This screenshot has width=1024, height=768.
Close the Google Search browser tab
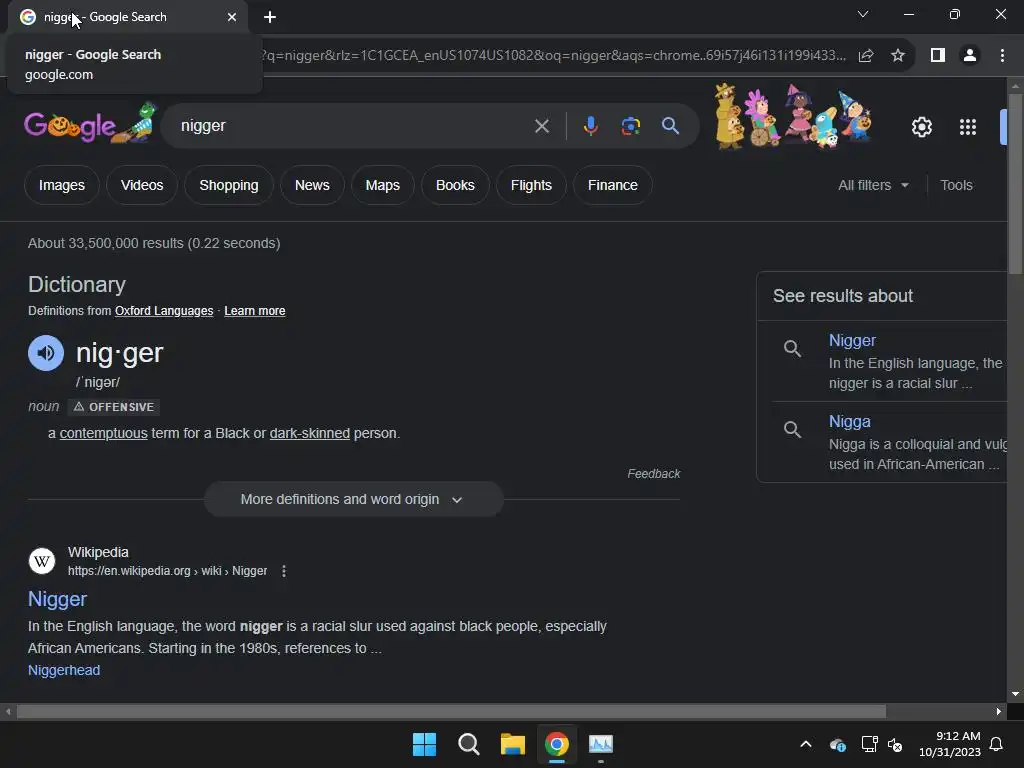(x=232, y=17)
